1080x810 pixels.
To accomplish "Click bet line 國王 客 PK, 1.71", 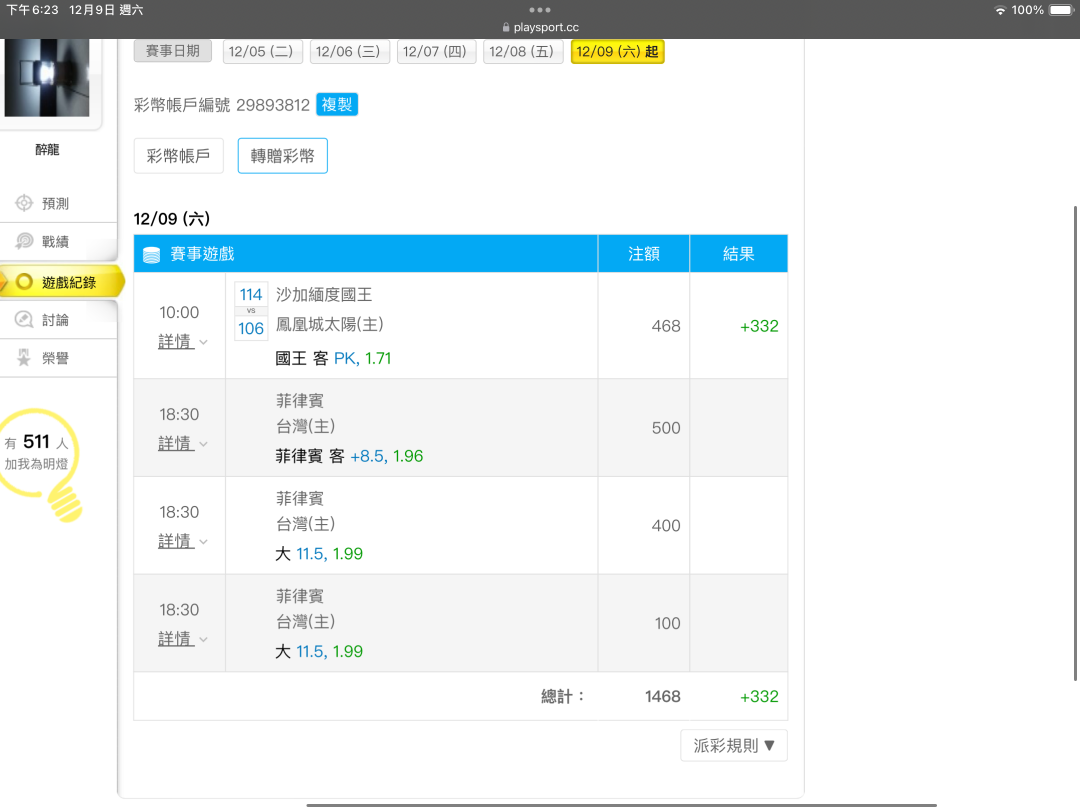I will pyautogui.click(x=333, y=358).
